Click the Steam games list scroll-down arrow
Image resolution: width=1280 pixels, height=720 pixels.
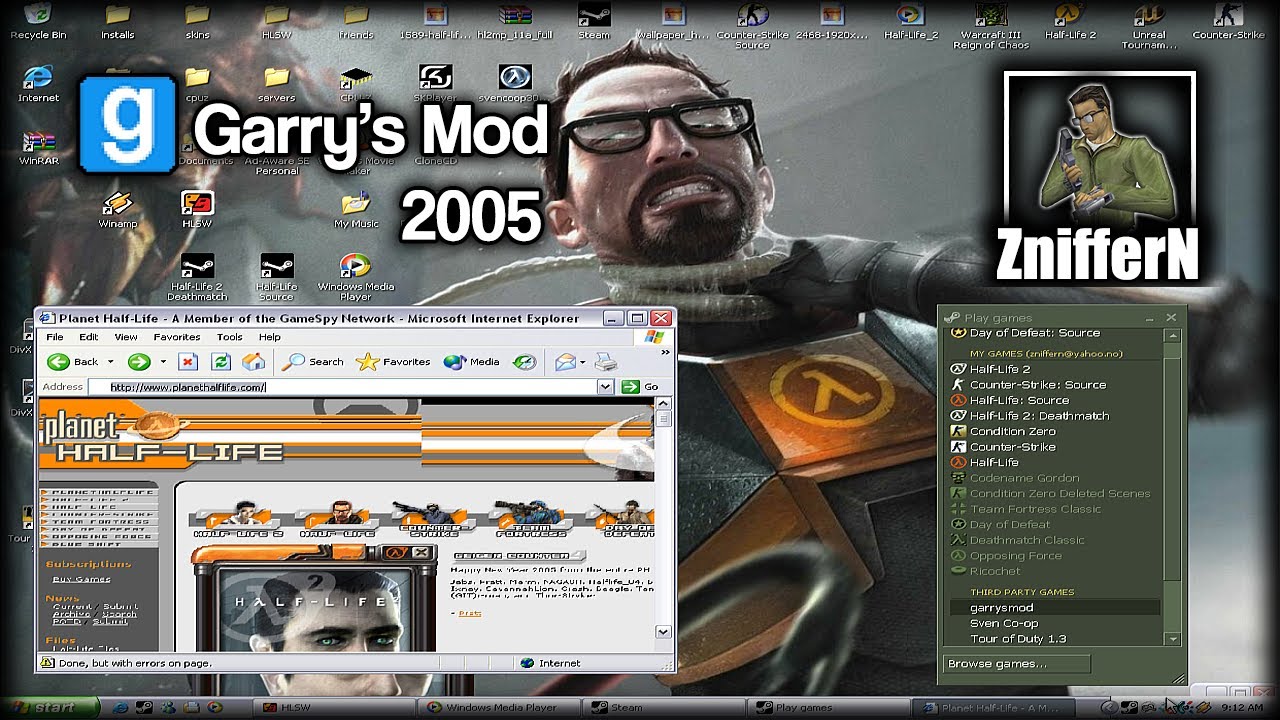[1173, 639]
